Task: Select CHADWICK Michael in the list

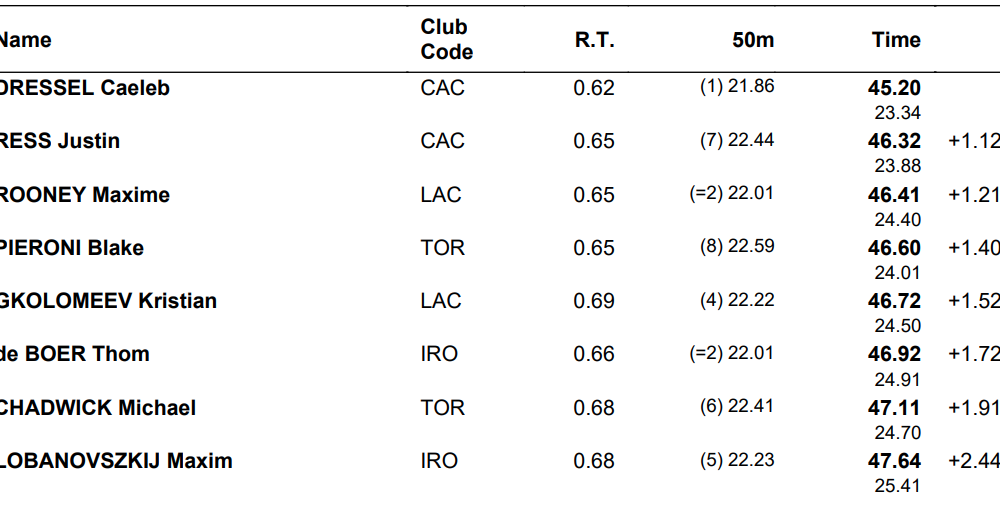Action: click(x=98, y=408)
